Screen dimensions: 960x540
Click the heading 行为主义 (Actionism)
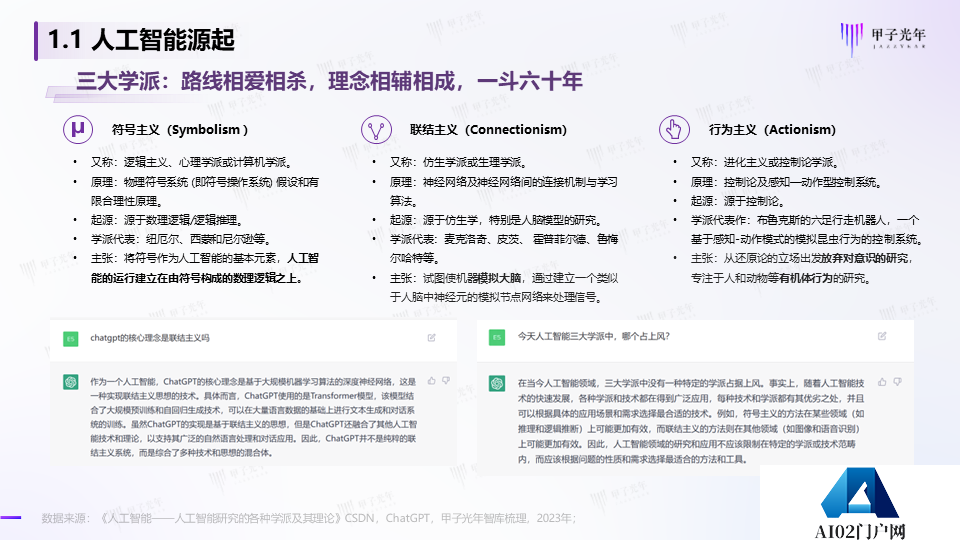pos(772,130)
